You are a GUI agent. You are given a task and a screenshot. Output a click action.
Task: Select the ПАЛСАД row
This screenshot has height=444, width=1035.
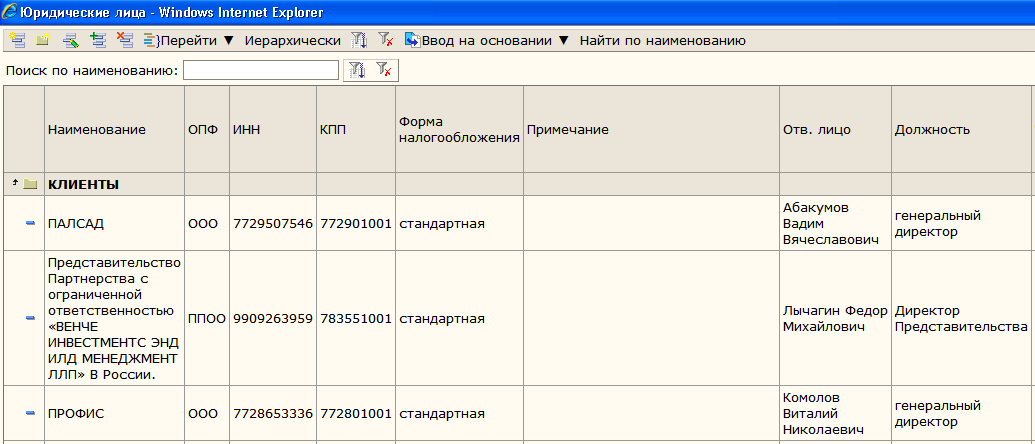518,223
